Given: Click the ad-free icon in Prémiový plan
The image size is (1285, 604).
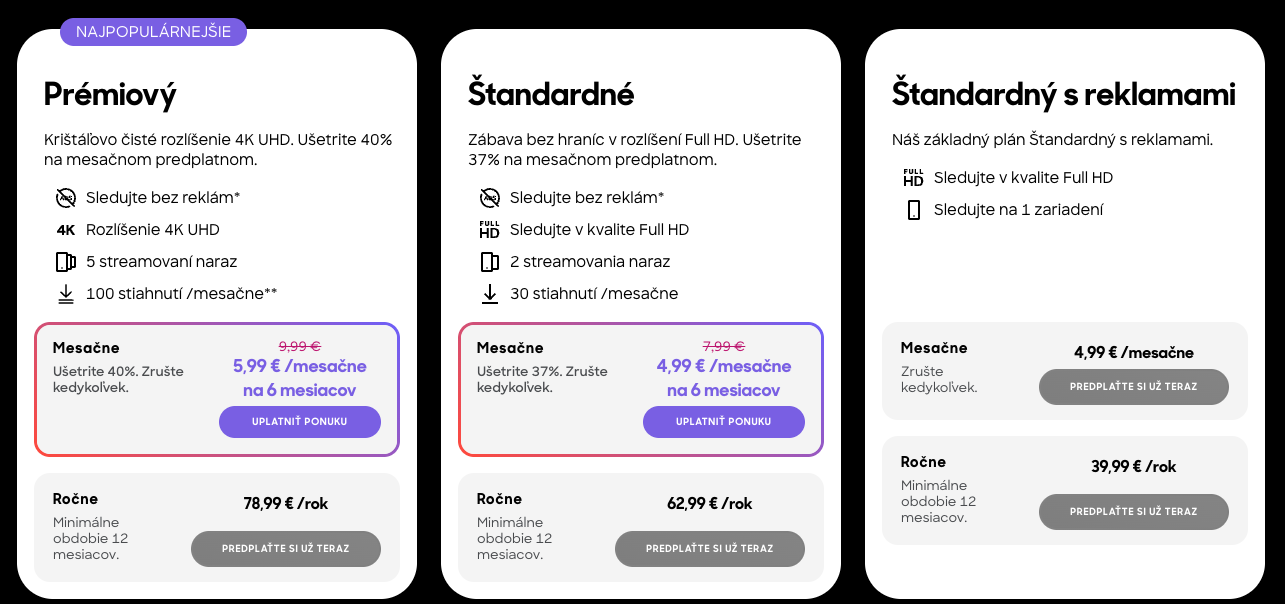Looking at the screenshot, I should tap(66, 197).
